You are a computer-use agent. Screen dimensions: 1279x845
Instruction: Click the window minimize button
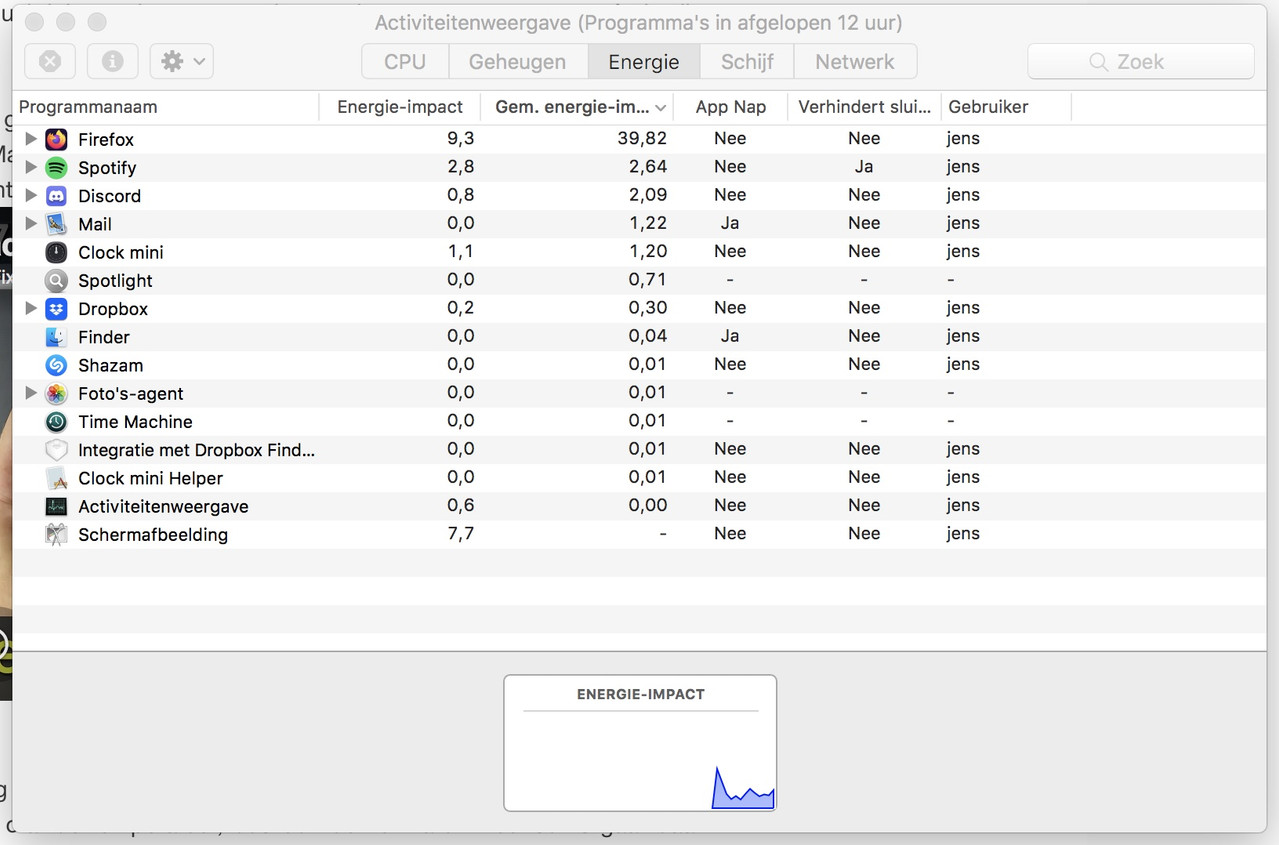(x=66, y=22)
